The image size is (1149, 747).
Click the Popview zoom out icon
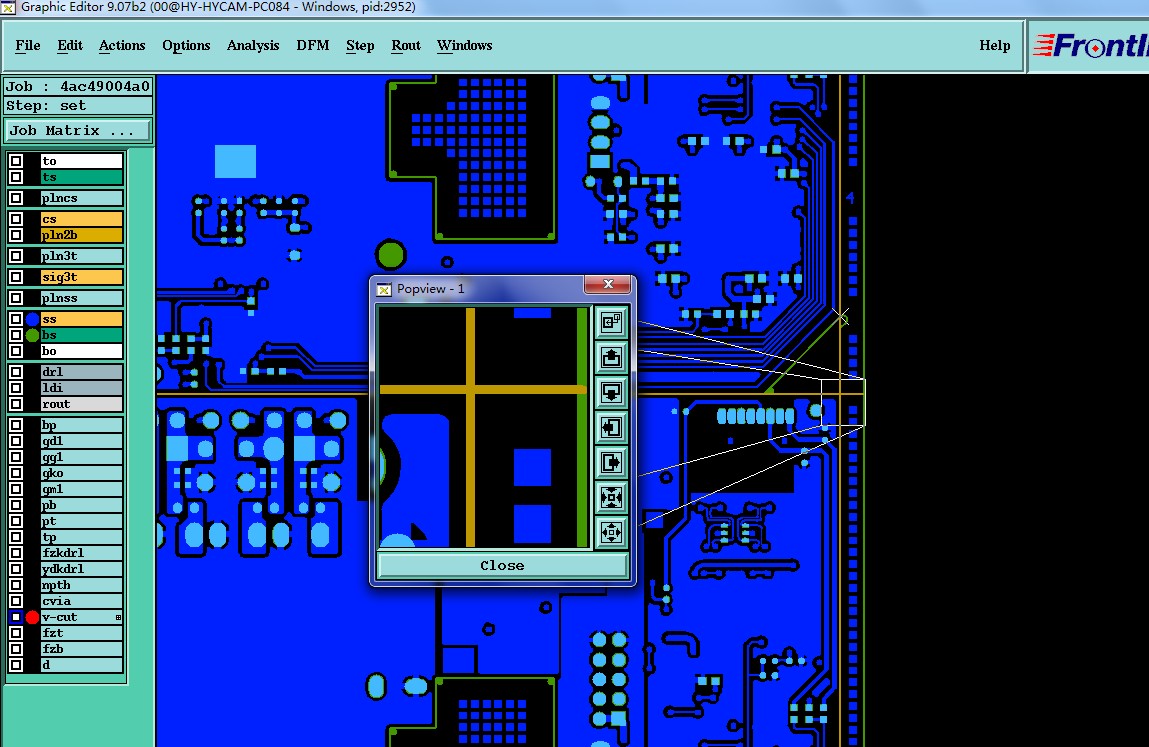click(611, 531)
